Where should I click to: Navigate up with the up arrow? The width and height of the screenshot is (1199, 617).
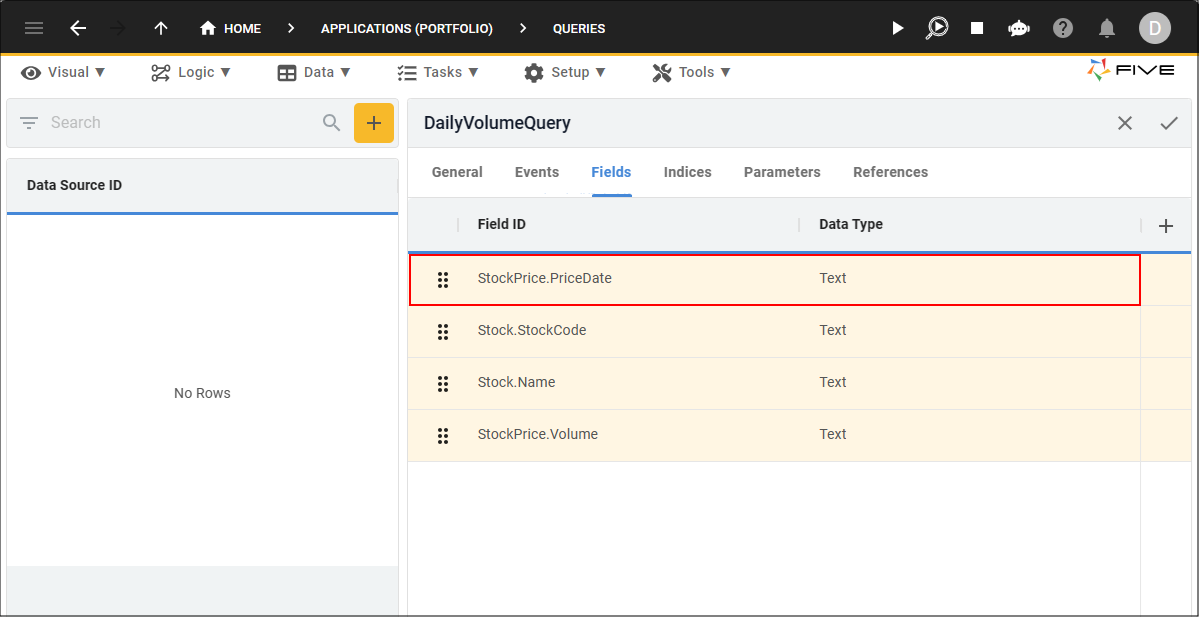tap(161, 28)
